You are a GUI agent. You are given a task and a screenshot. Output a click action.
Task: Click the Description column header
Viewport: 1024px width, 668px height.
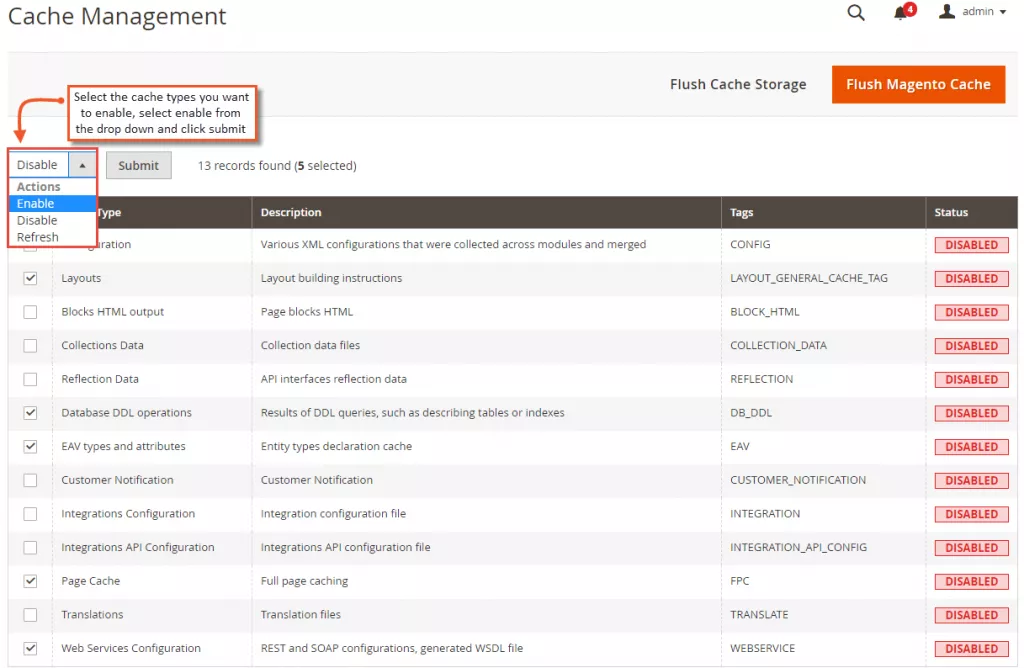(291, 212)
